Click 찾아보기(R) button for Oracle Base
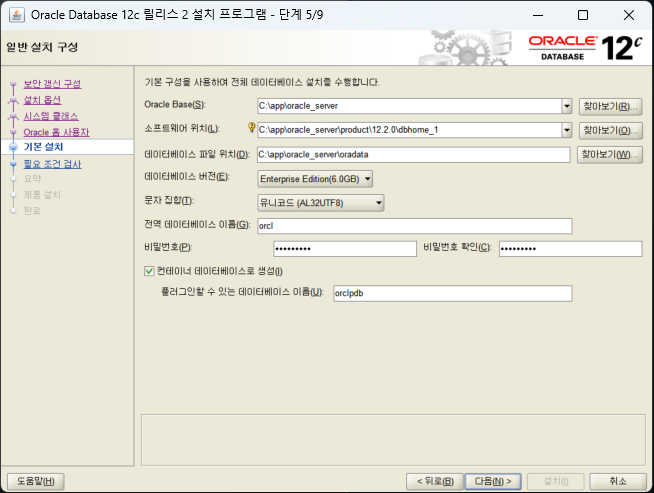Image resolution: width=654 pixels, height=493 pixels. 610,106
